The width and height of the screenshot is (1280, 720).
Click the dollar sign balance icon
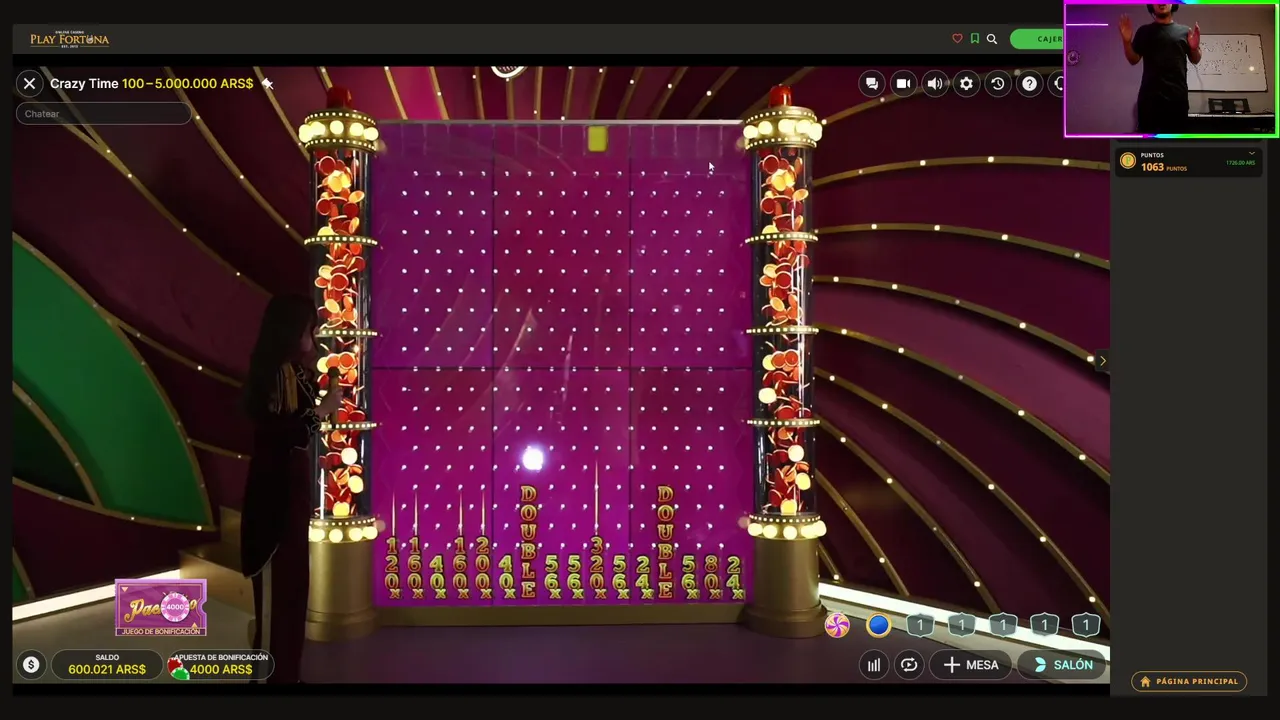(31, 665)
